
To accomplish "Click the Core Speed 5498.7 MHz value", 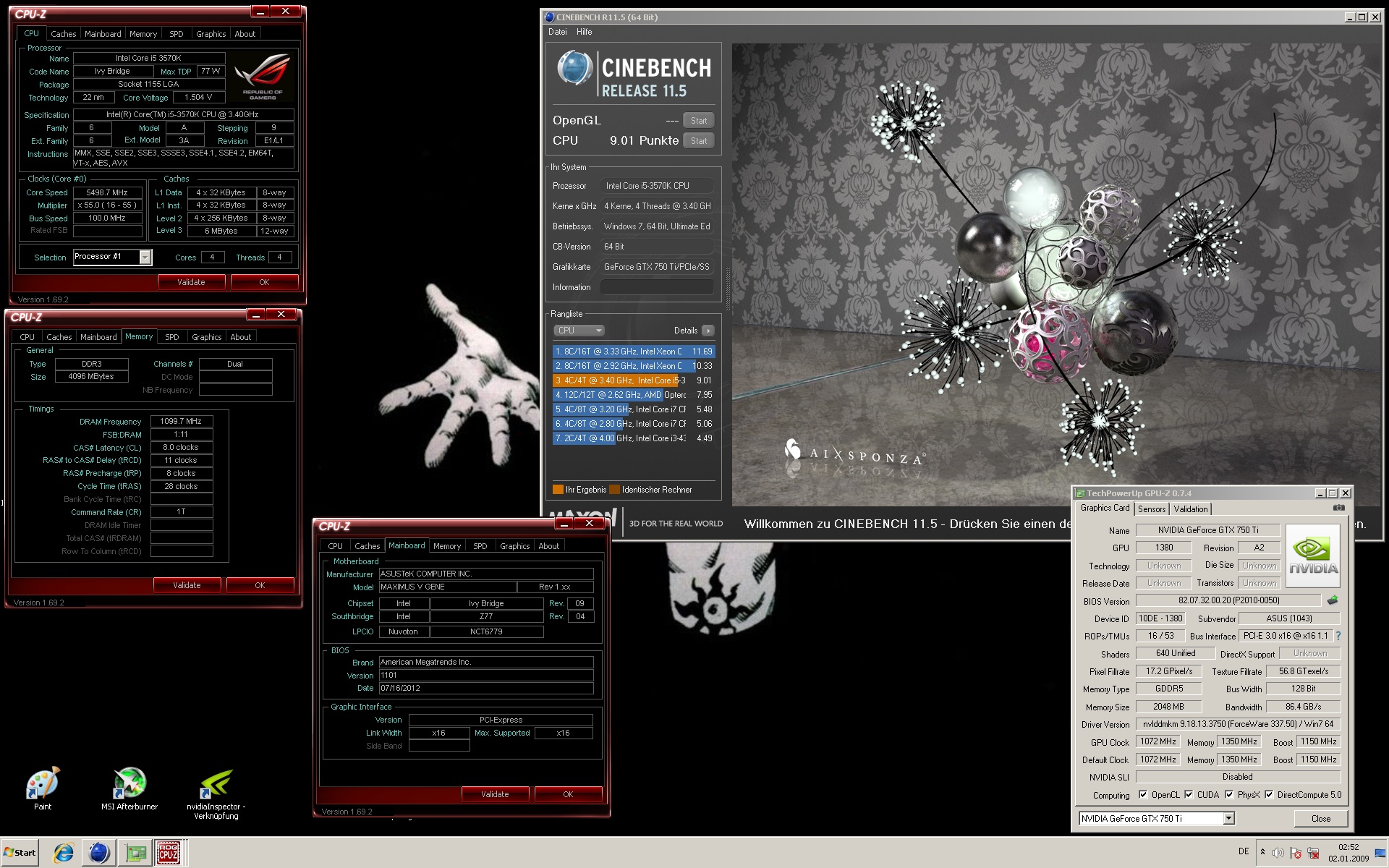I will [107, 192].
